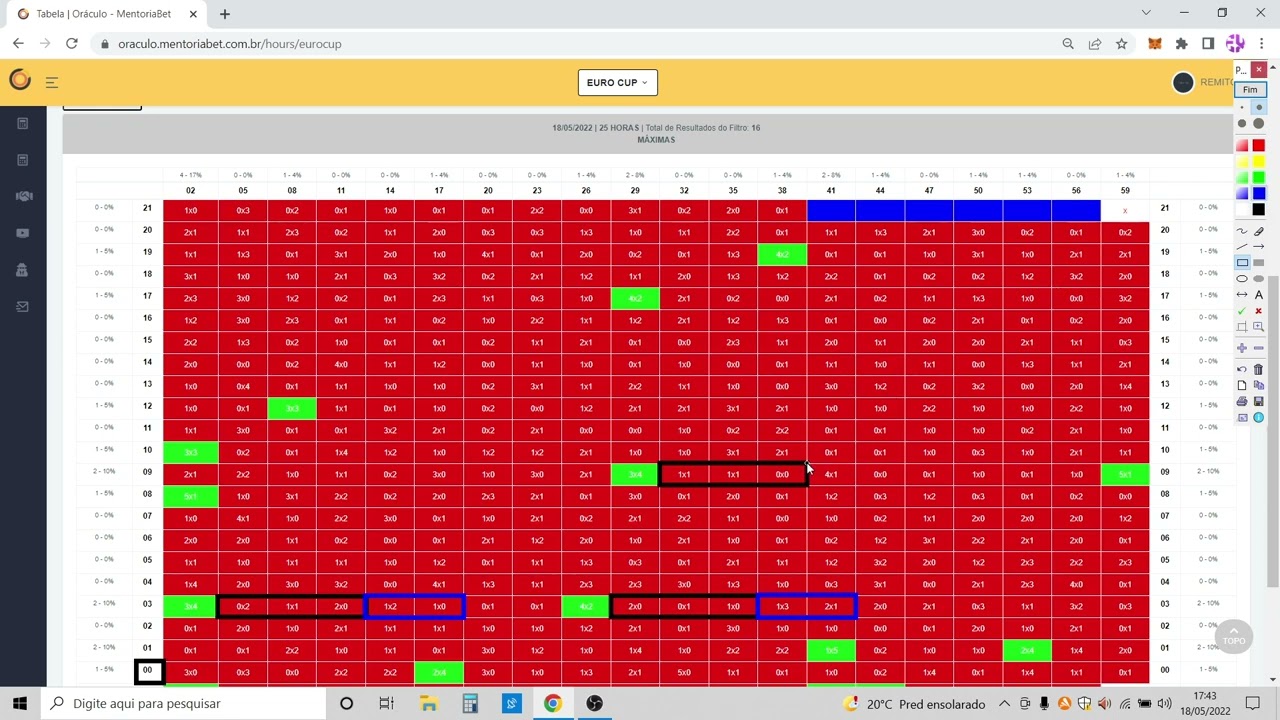
Task: Select the outlined ellipse tool
Action: click(1242, 279)
